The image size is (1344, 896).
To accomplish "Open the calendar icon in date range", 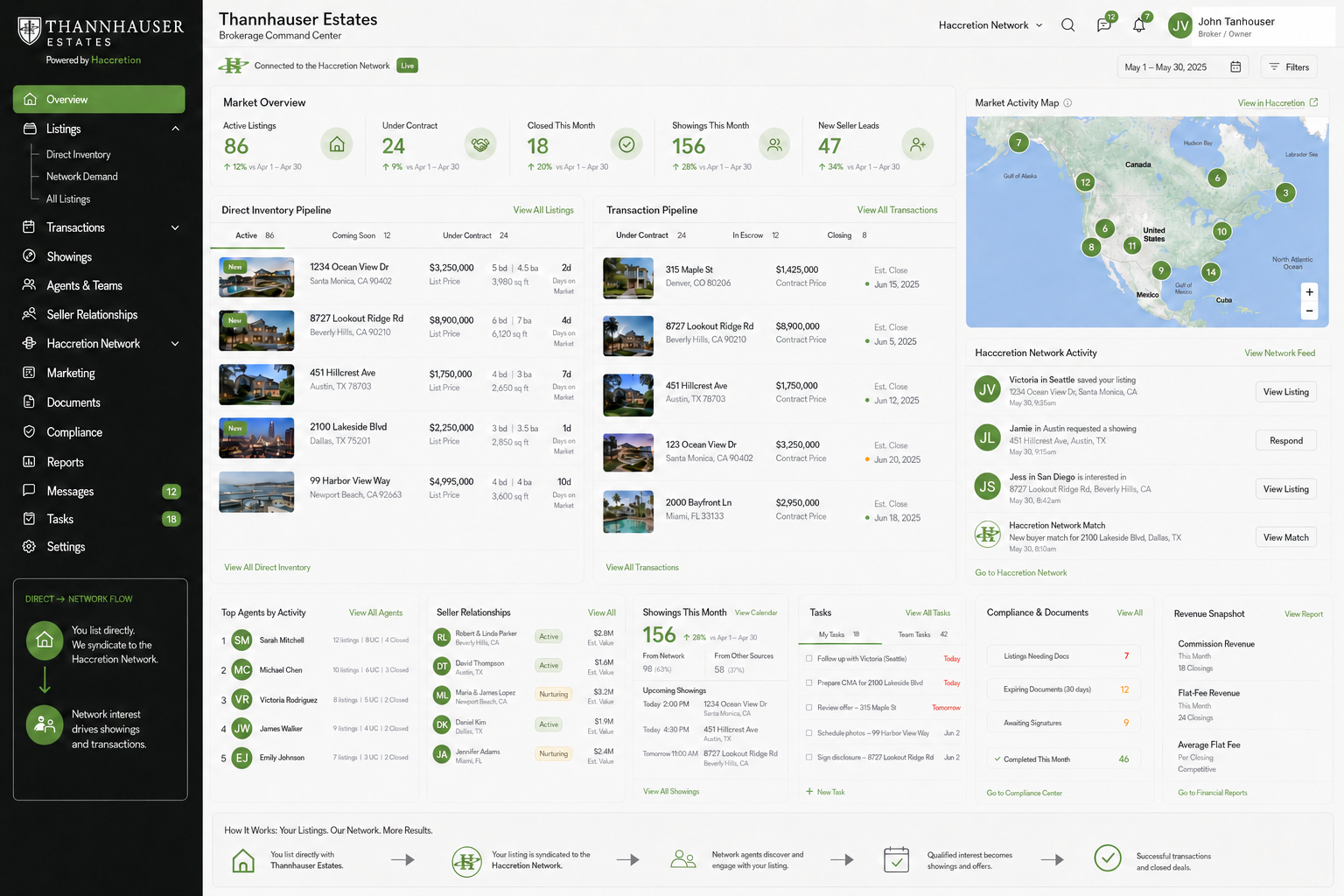I will 1235,67.
